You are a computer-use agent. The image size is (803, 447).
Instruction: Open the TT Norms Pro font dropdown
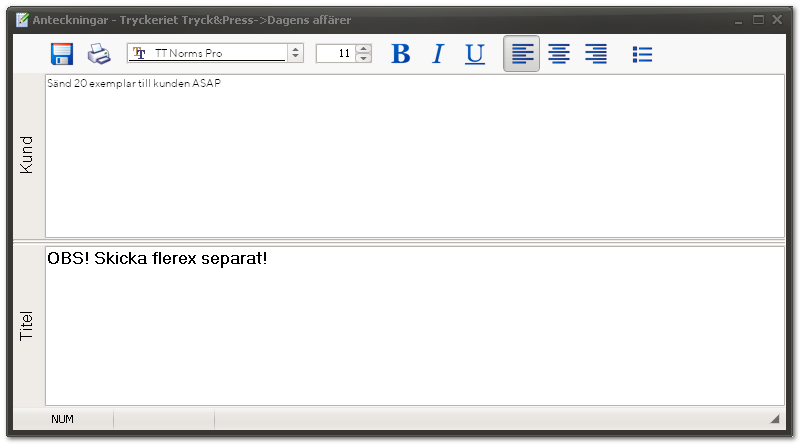295,53
